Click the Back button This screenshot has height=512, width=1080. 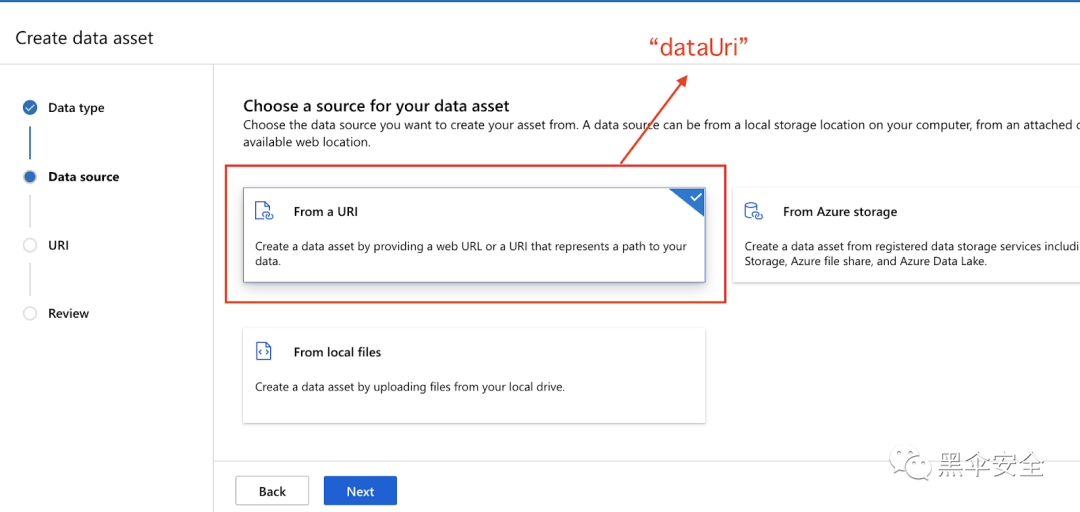point(272,491)
